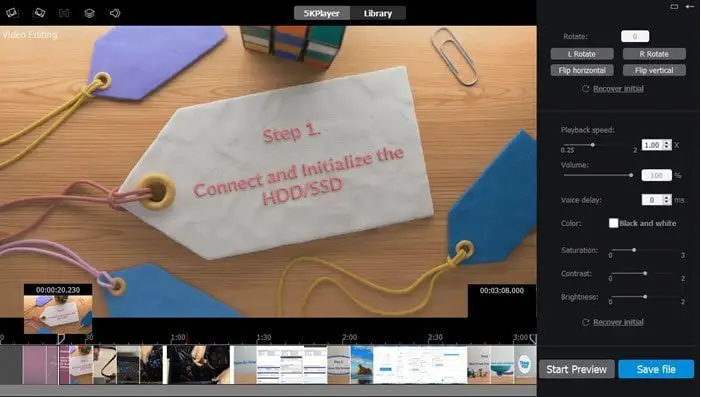Screen dimensions: 701x397
Task: Click the speaker volume icon in top toolbar
Action: pos(115,13)
